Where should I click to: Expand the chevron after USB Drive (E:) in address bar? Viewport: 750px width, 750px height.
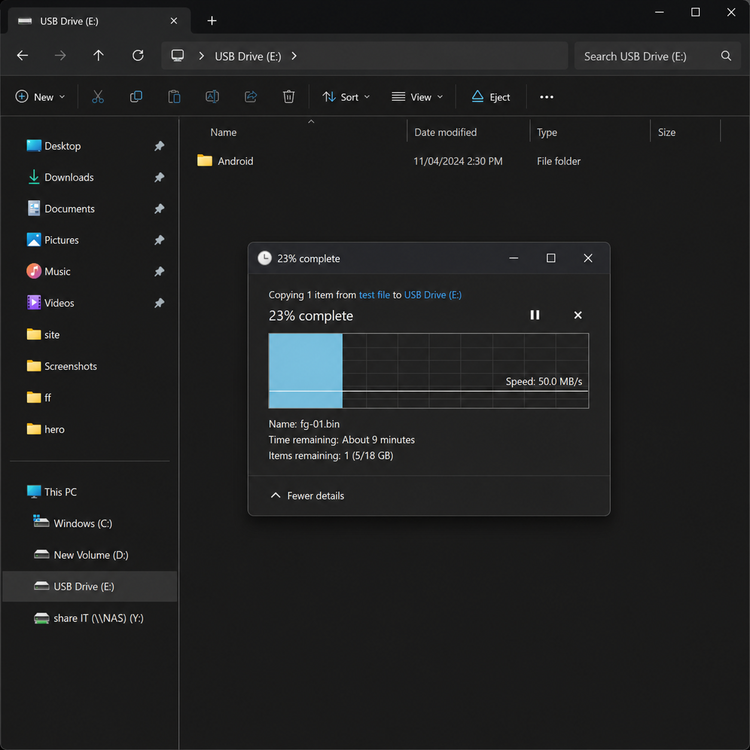click(x=294, y=56)
